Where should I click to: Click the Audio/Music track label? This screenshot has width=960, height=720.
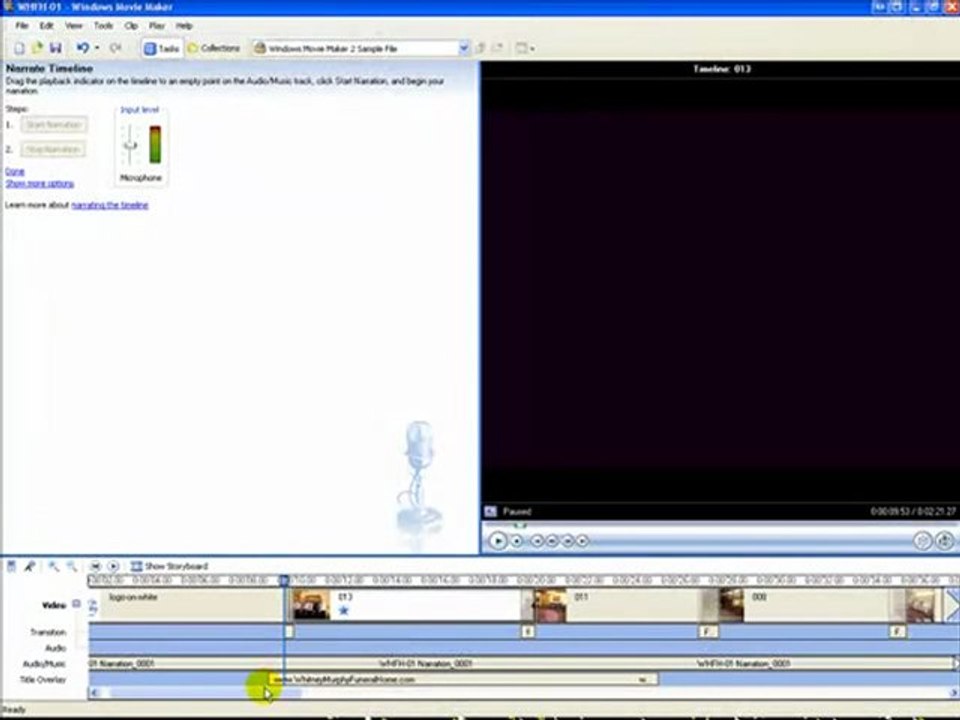pyautogui.click(x=43, y=664)
